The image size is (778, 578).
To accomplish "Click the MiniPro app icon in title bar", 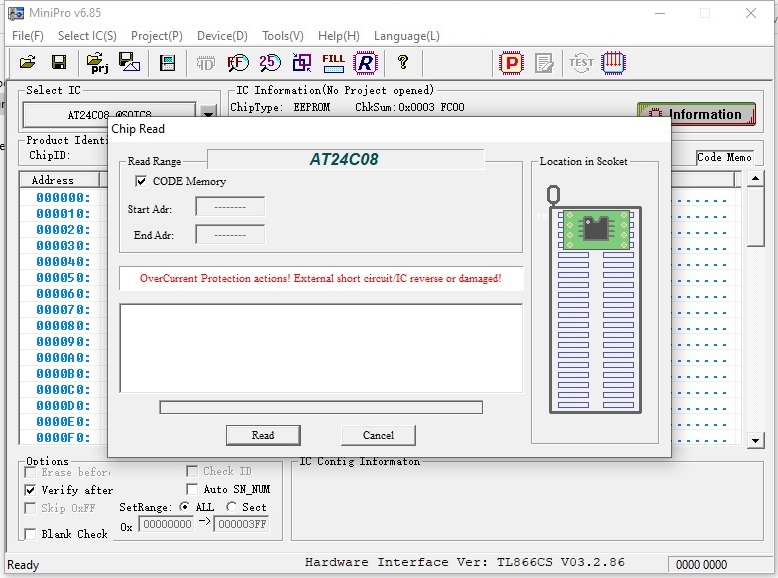I will [16, 13].
